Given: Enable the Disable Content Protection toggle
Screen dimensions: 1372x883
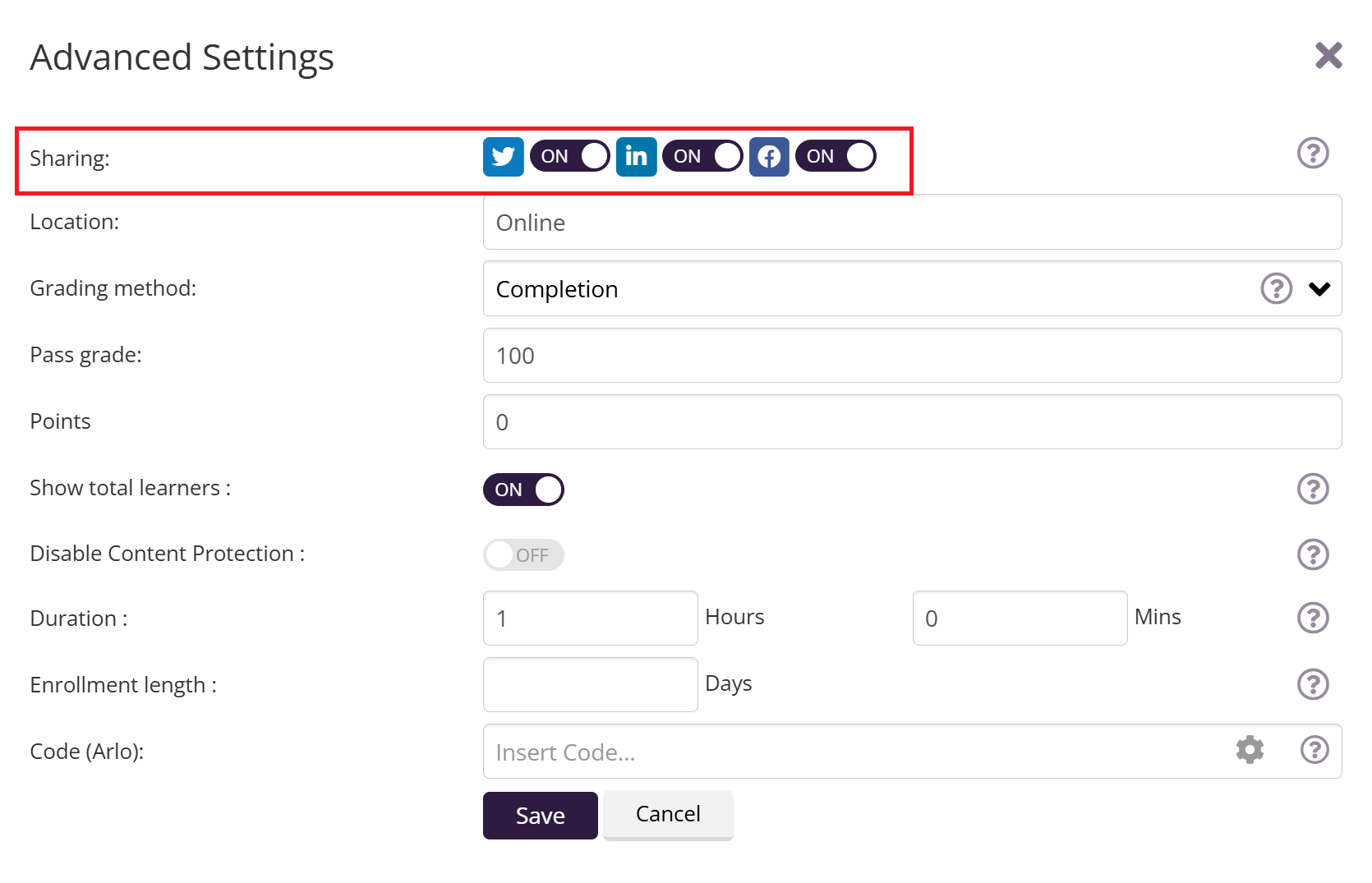Looking at the screenshot, I should pyautogui.click(x=523, y=555).
